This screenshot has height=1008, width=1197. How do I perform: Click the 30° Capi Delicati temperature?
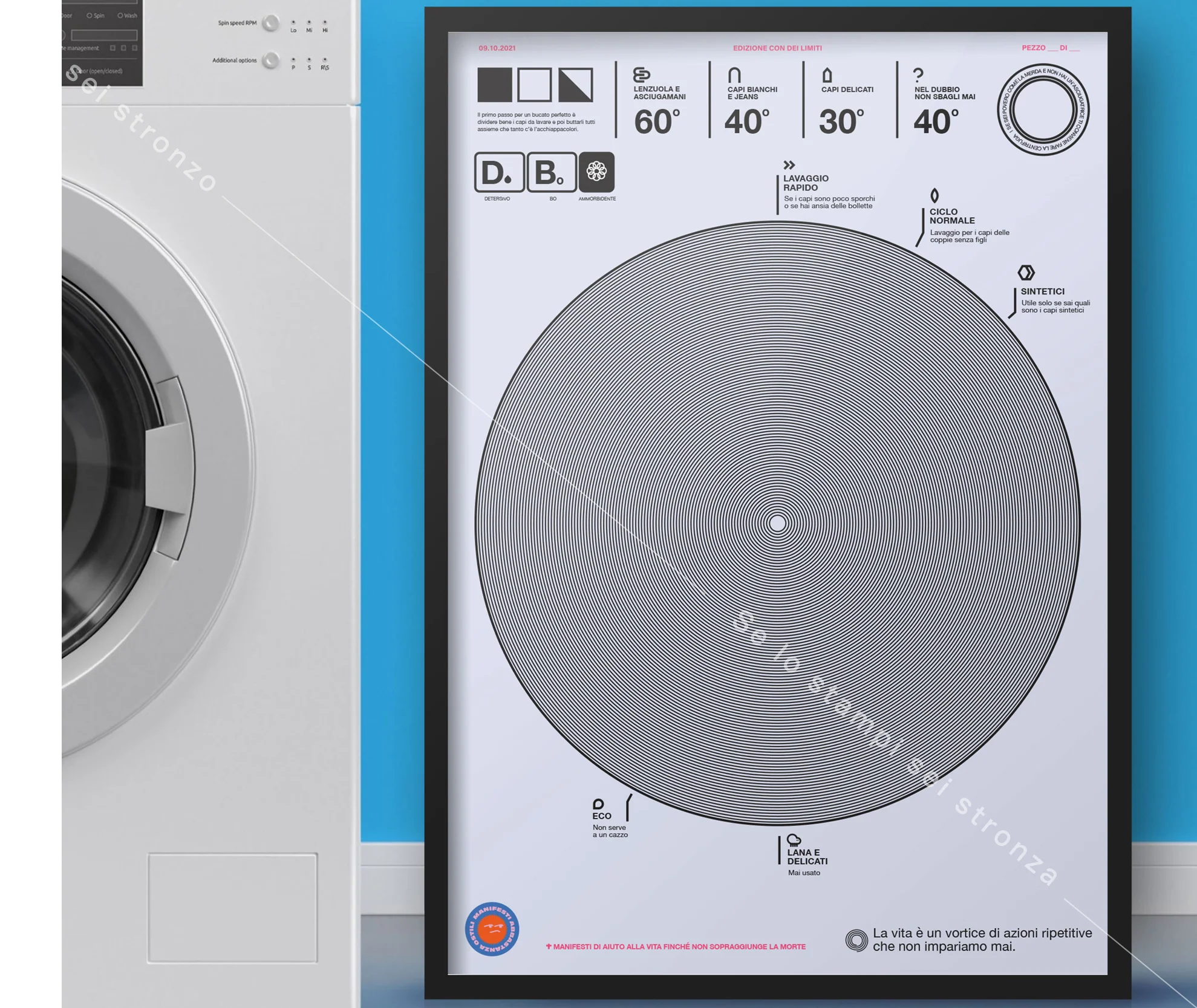pos(841,122)
